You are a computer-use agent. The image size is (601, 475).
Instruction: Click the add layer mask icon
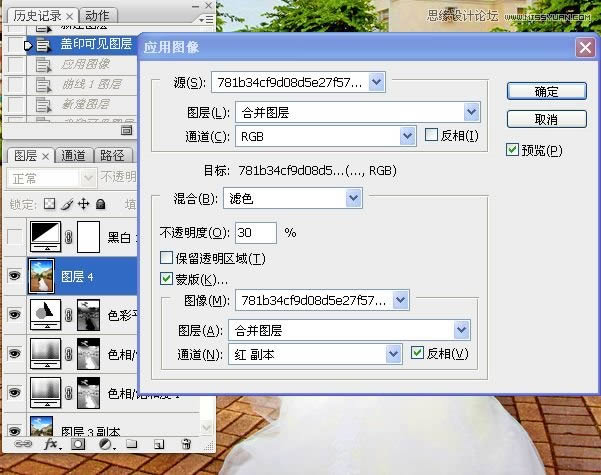(78, 443)
